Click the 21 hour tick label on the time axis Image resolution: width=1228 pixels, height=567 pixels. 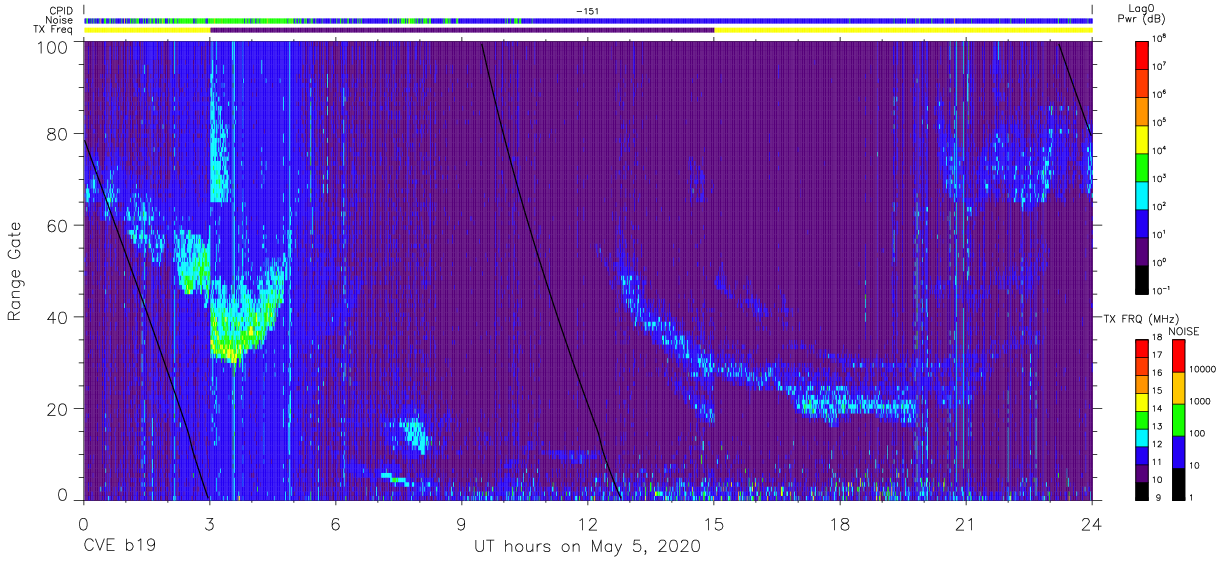point(966,522)
